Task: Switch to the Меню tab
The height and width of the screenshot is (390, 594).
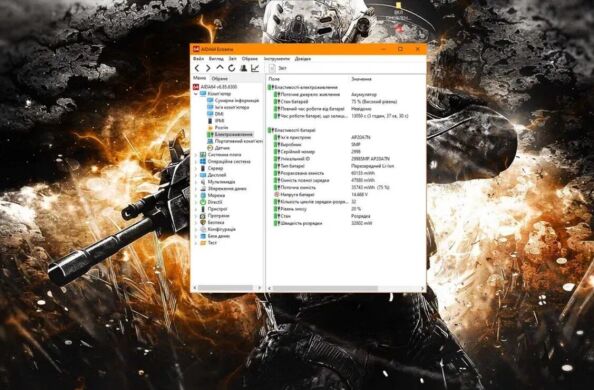Action: [200, 78]
